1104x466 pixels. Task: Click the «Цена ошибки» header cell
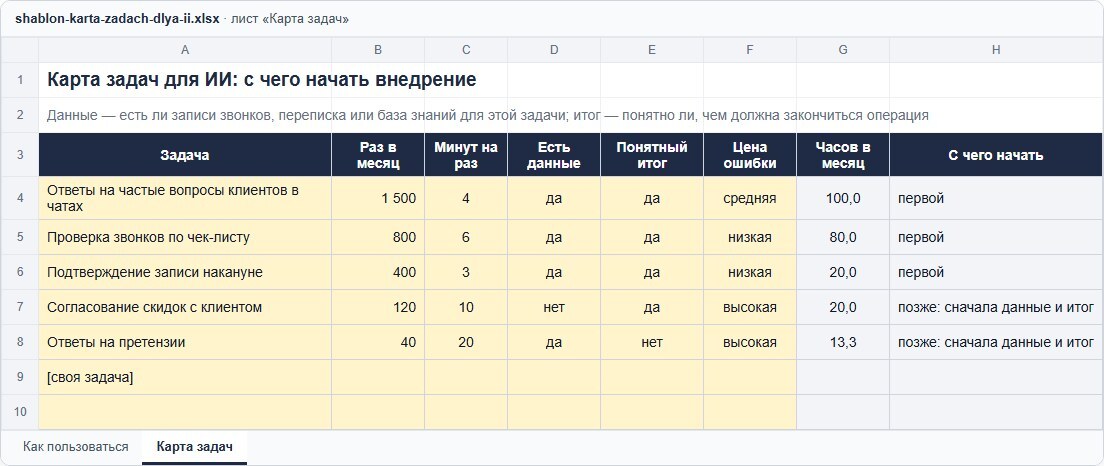pyautogui.click(x=750, y=155)
